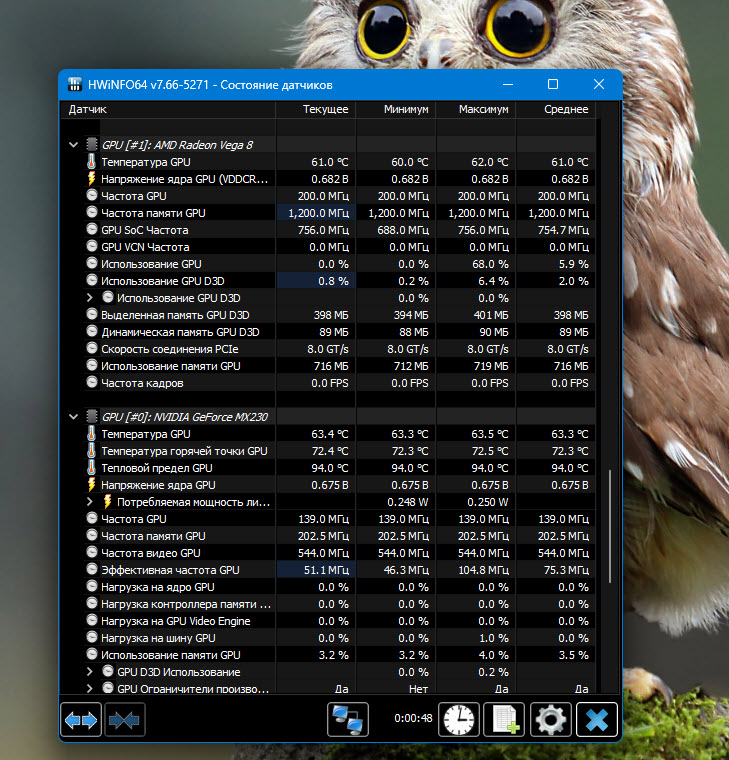Click the 1,200.0 МГц current value cell
The image size is (729, 760).
pyautogui.click(x=316, y=213)
